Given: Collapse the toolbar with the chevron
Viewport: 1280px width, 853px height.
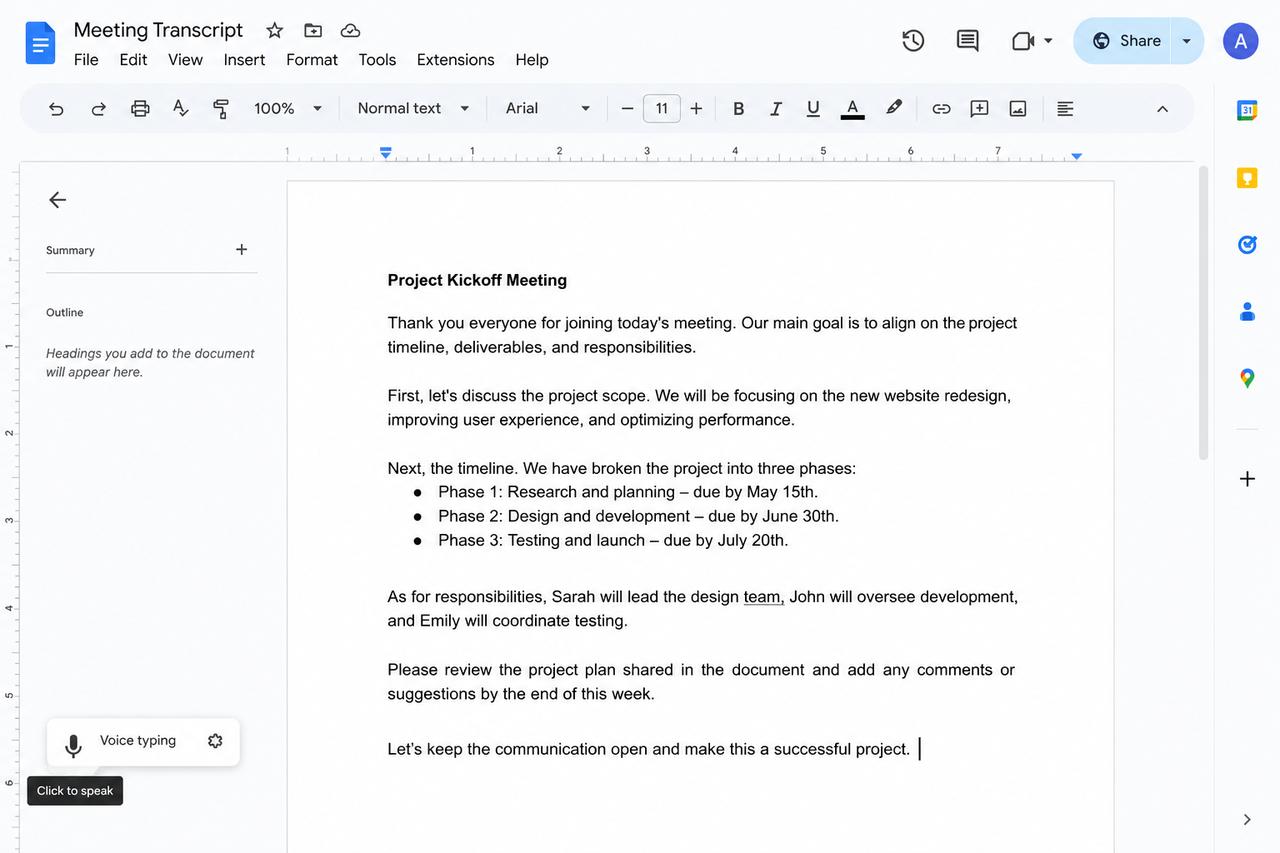Looking at the screenshot, I should [1162, 109].
